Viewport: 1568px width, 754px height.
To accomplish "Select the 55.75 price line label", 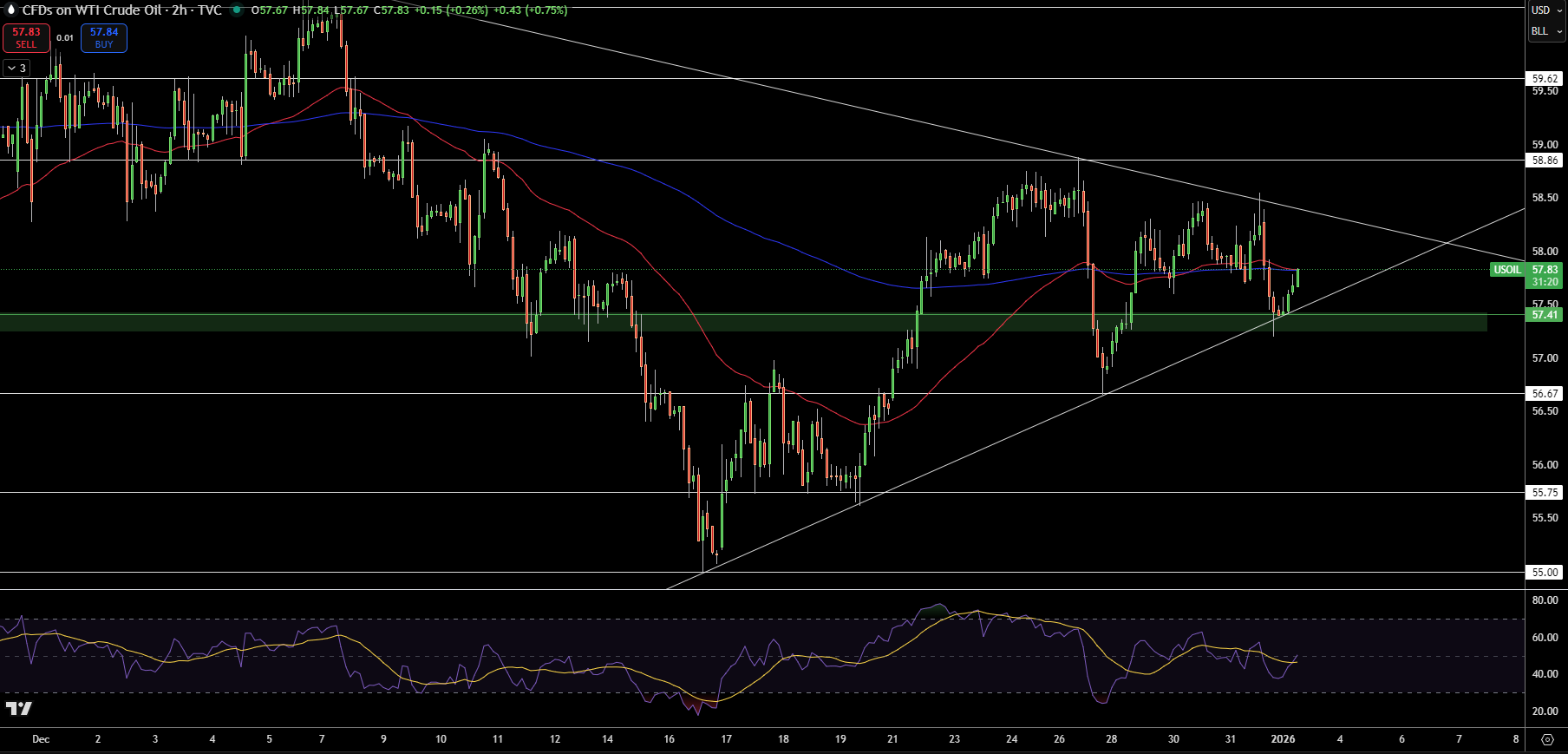I will point(1545,493).
